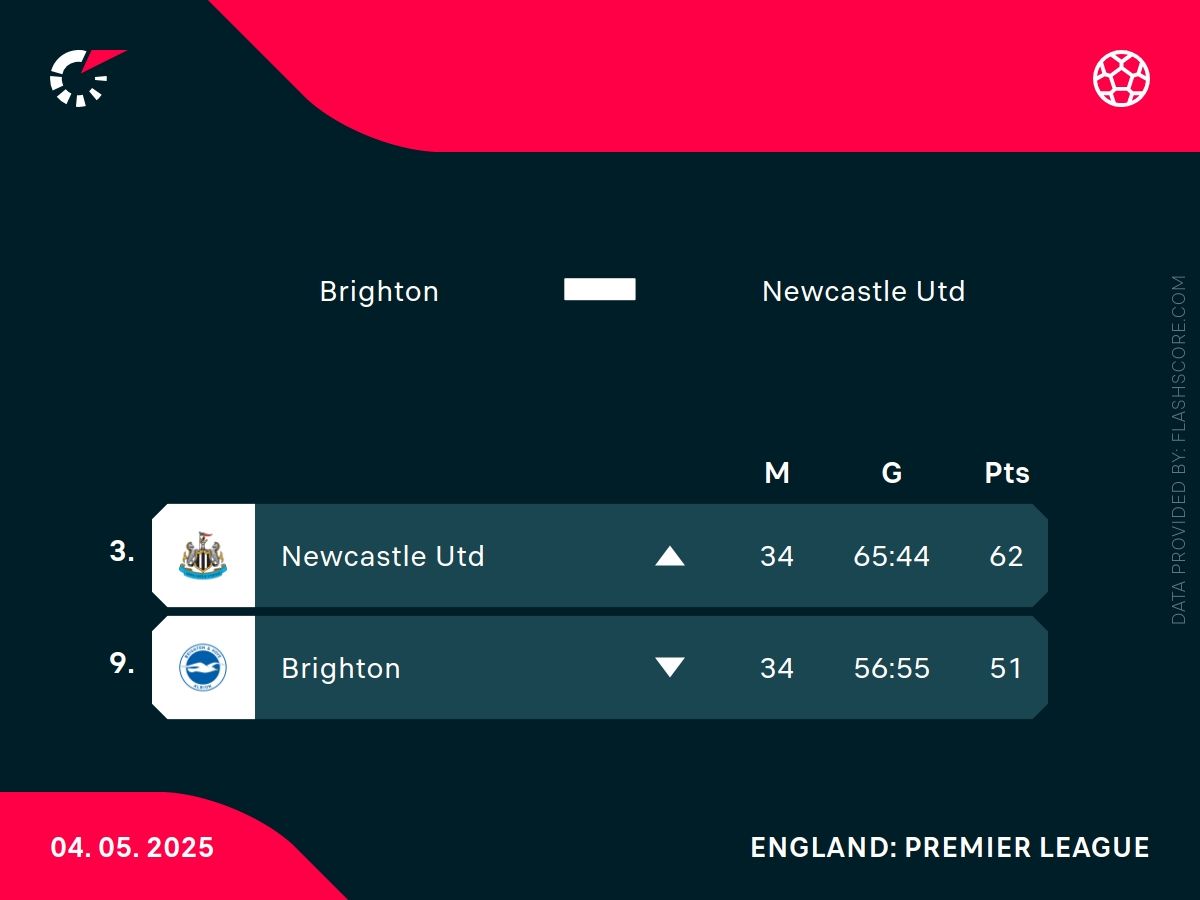Click the Flashscore logo icon
The height and width of the screenshot is (900, 1200).
84,77
